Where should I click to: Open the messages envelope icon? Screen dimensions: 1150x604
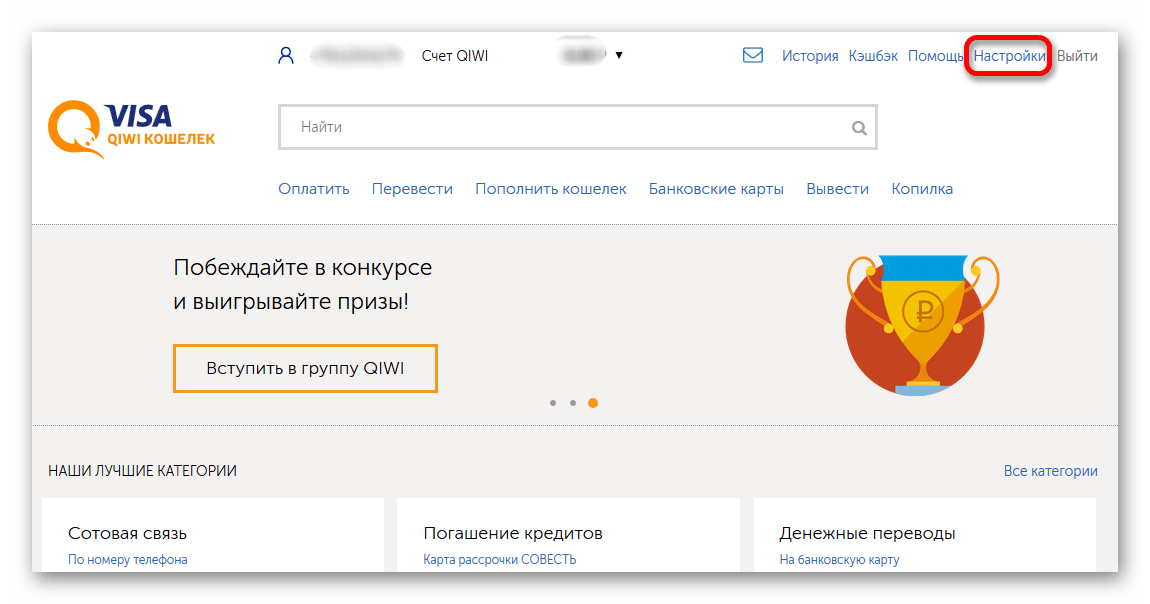click(x=752, y=55)
